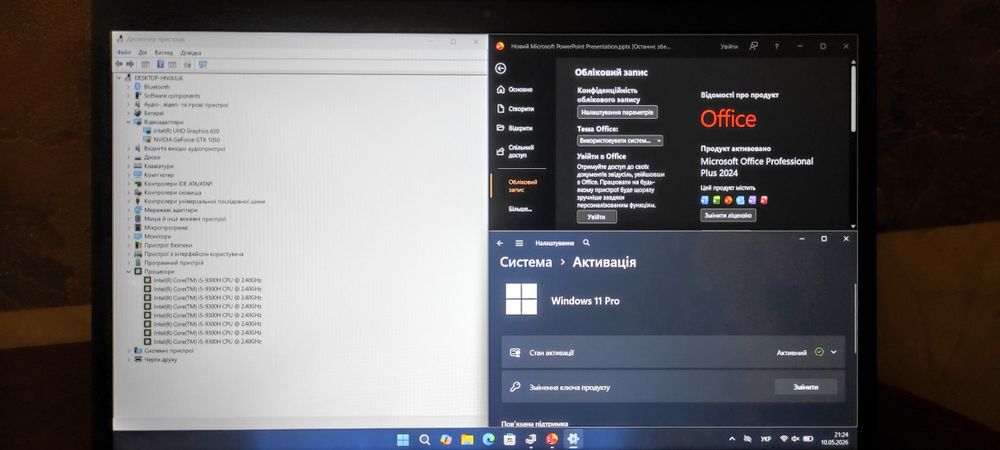1000x450 pixels.
Task: Expand the Клавіатури device category
Action: click(128, 166)
